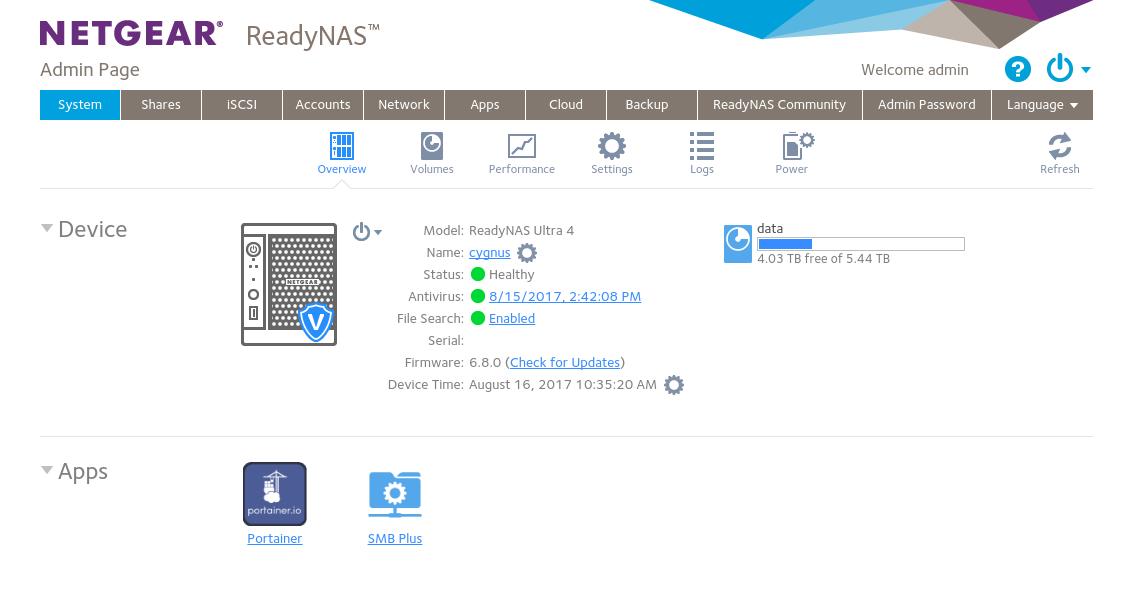Collapse the Apps section triangle
This screenshot has width=1130, height=590.
[x=47, y=470]
